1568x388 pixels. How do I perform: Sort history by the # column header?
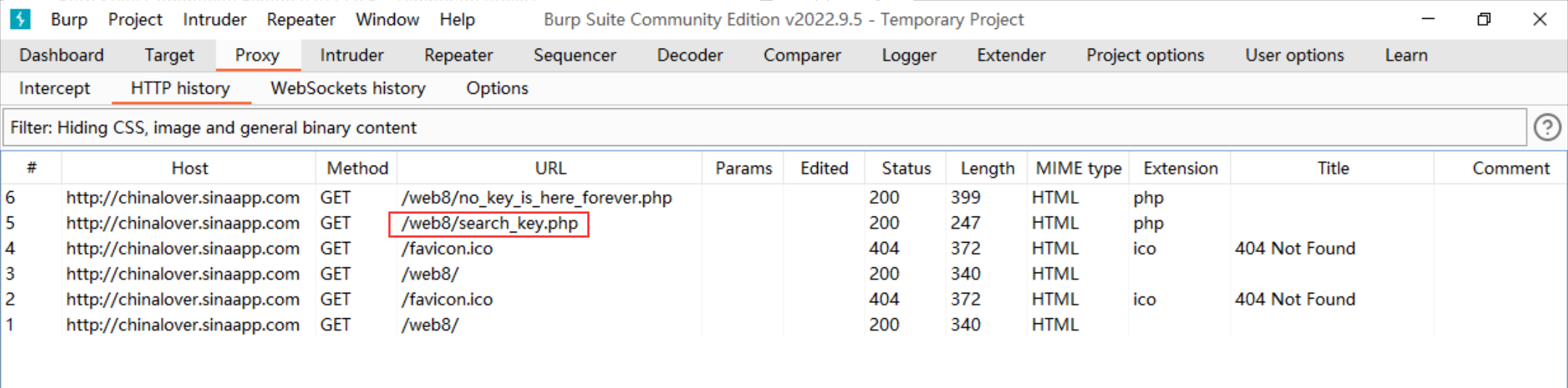[31, 169]
